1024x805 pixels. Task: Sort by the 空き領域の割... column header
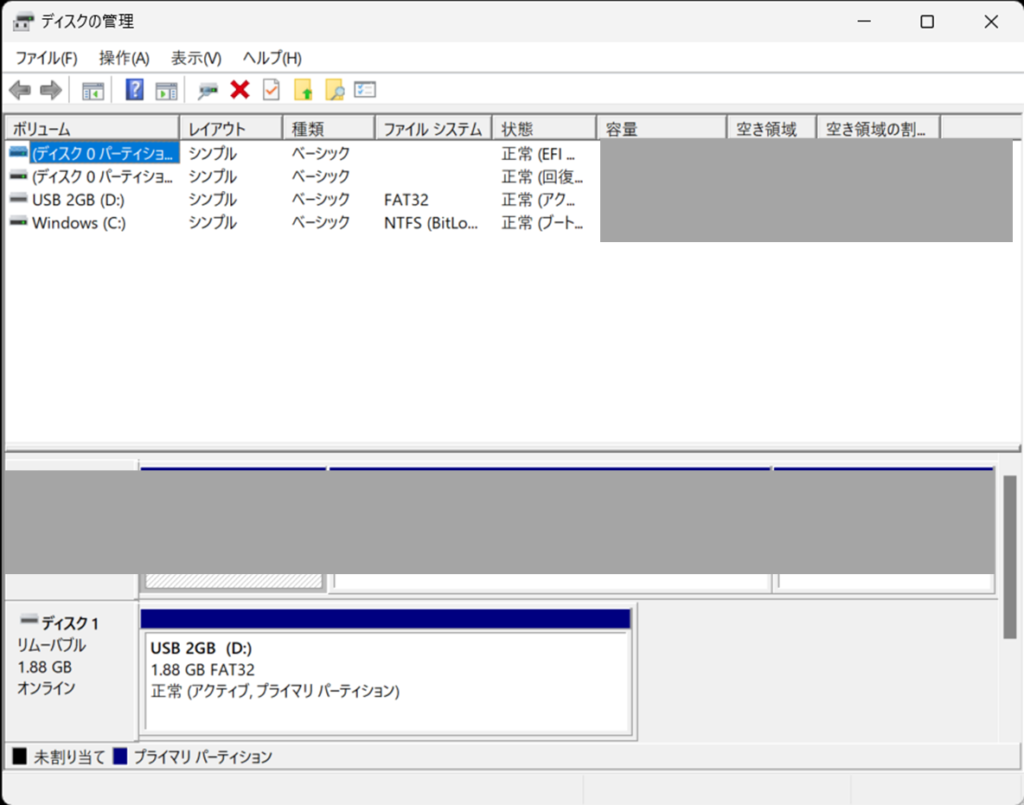click(x=879, y=129)
